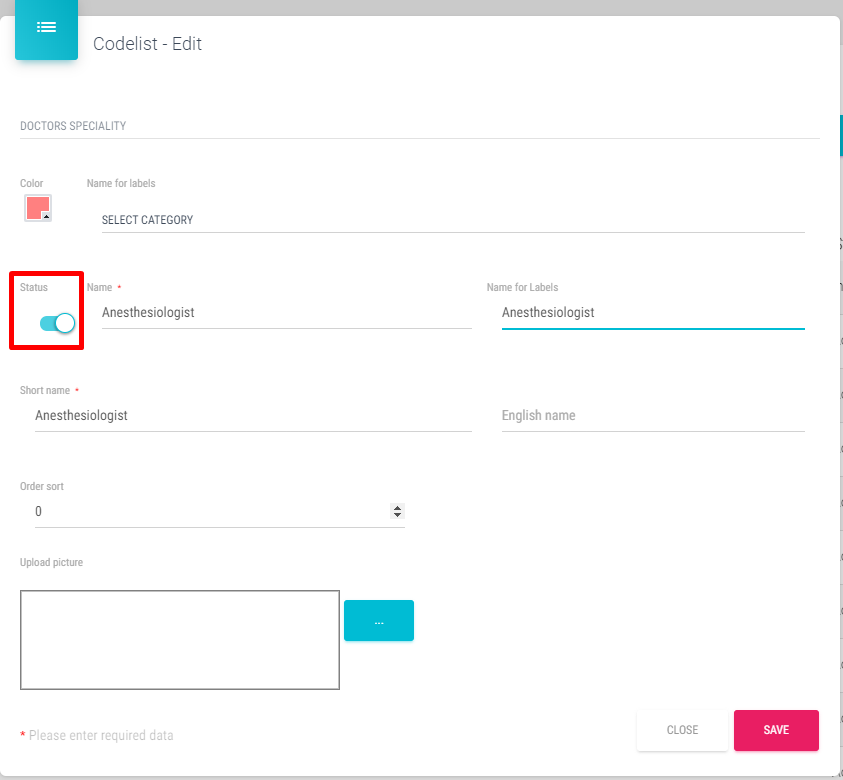This screenshot has height=780, width=843.
Task: Open the pink color swatch picker
Action: click(37, 207)
